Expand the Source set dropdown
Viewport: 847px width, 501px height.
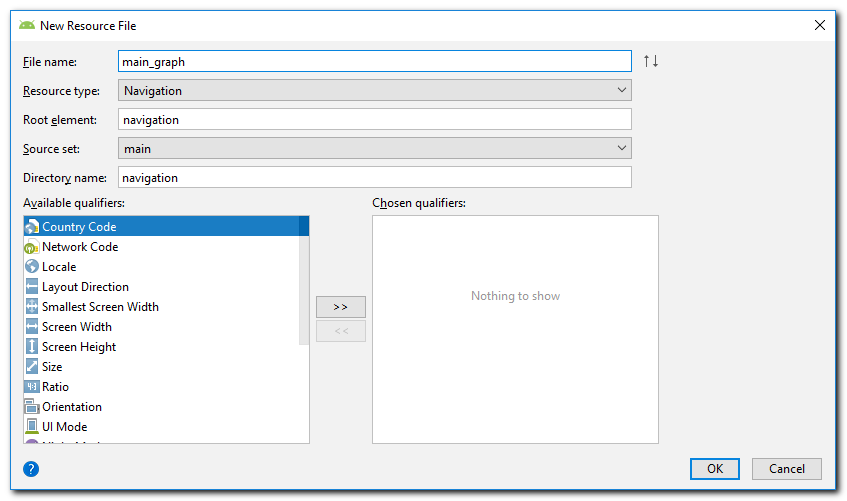coord(374,148)
